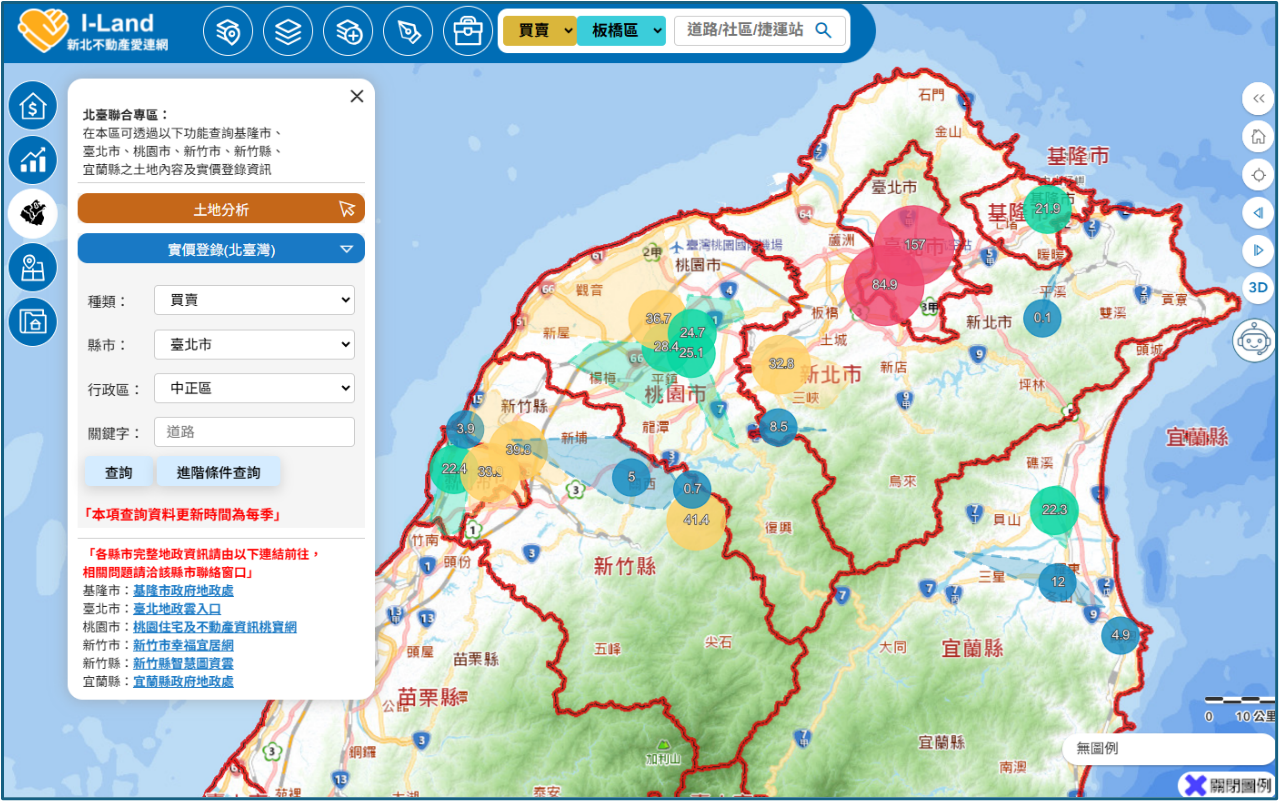Open the price trend chart icon

point(33,159)
